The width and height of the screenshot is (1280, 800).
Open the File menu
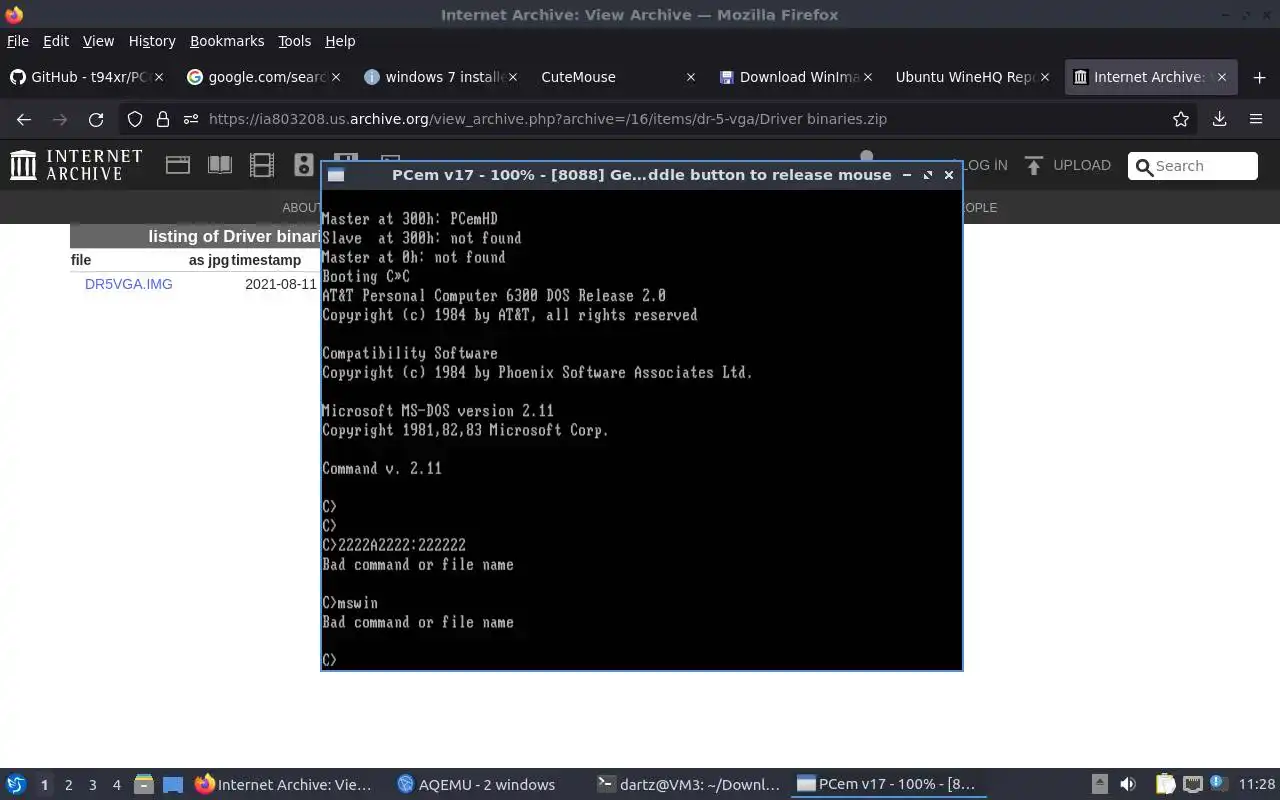[x=18, y=41]
